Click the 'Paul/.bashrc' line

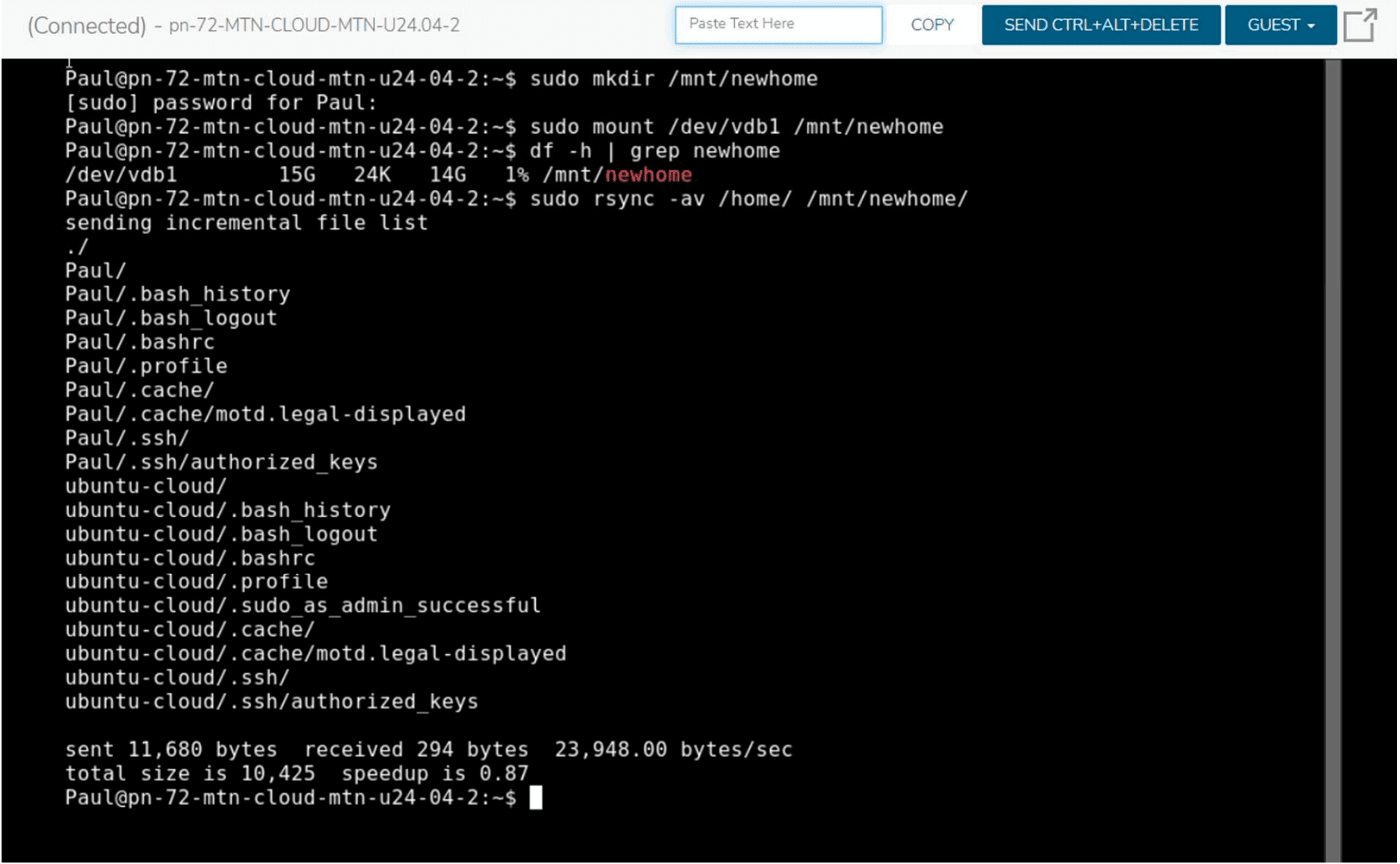(x=140, y=342)
